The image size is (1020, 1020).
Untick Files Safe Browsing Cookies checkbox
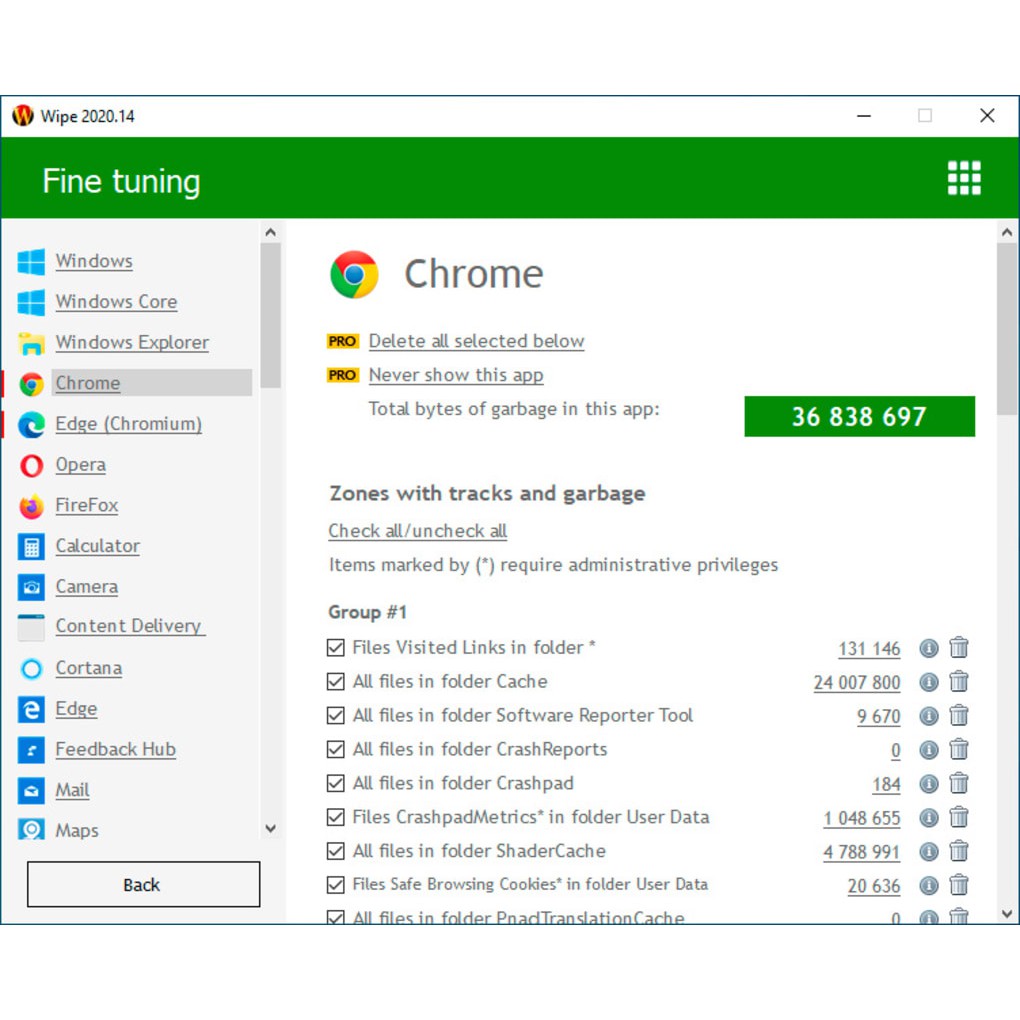pyautogui.click(x=336, y=885)
